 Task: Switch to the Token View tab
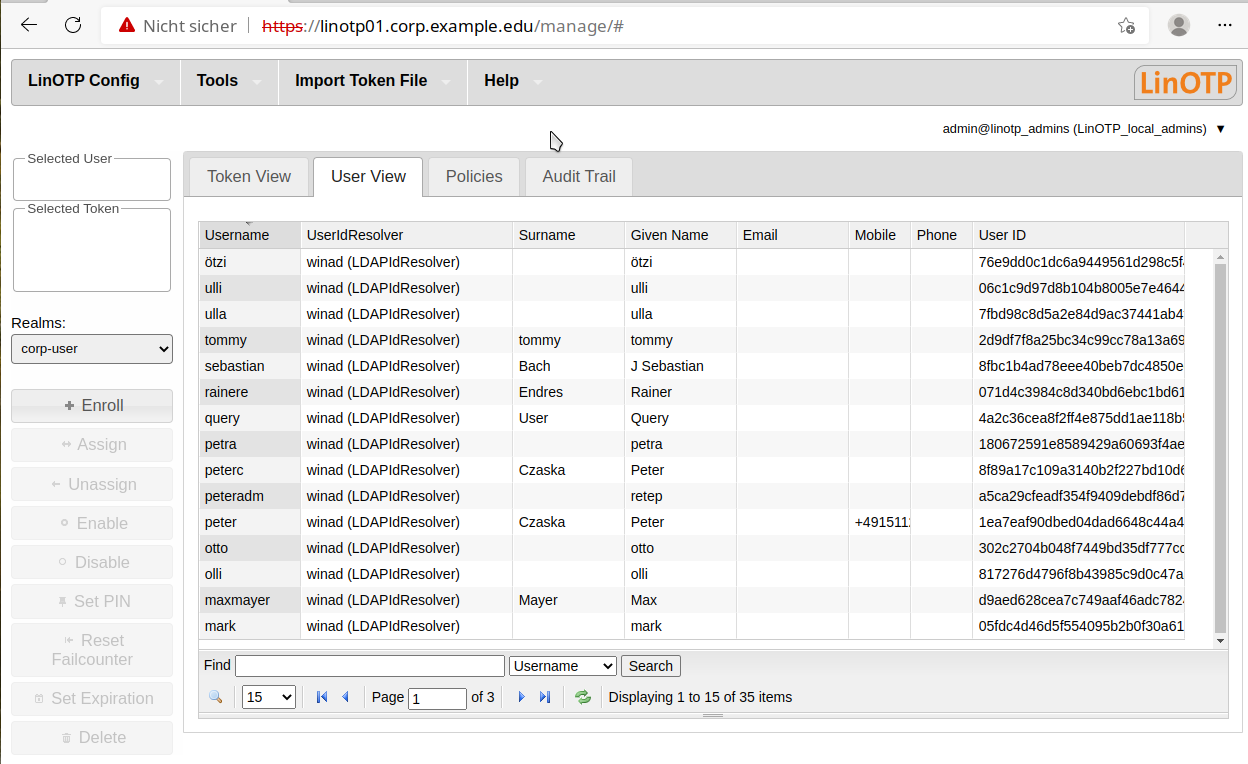[x=248, y=176]
